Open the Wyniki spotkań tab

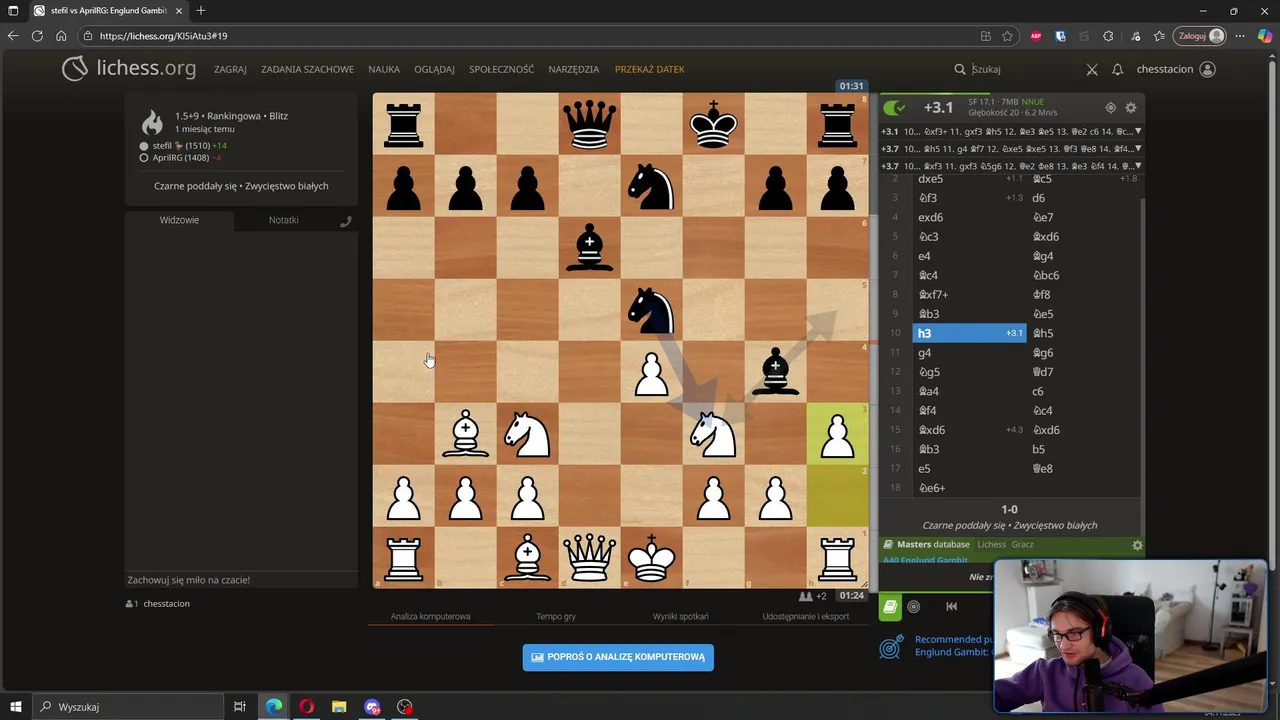[x=680, y=616]
